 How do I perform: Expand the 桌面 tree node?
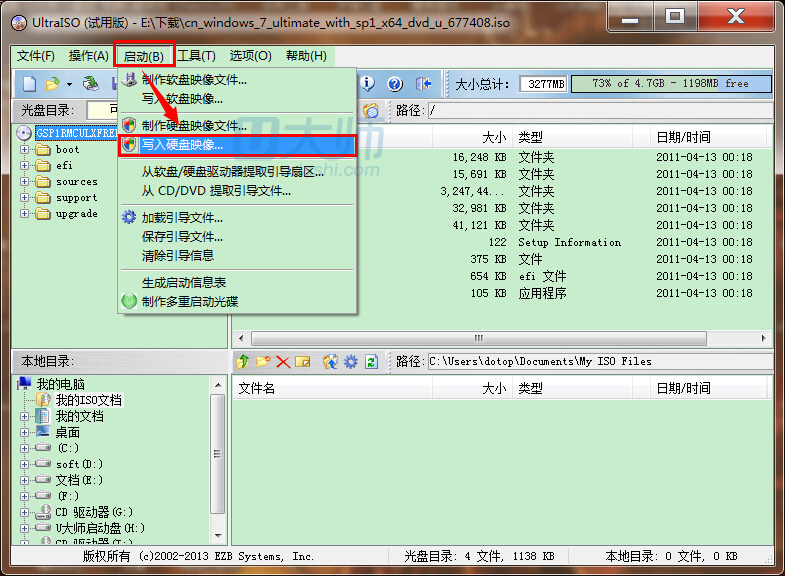[24, 432]
